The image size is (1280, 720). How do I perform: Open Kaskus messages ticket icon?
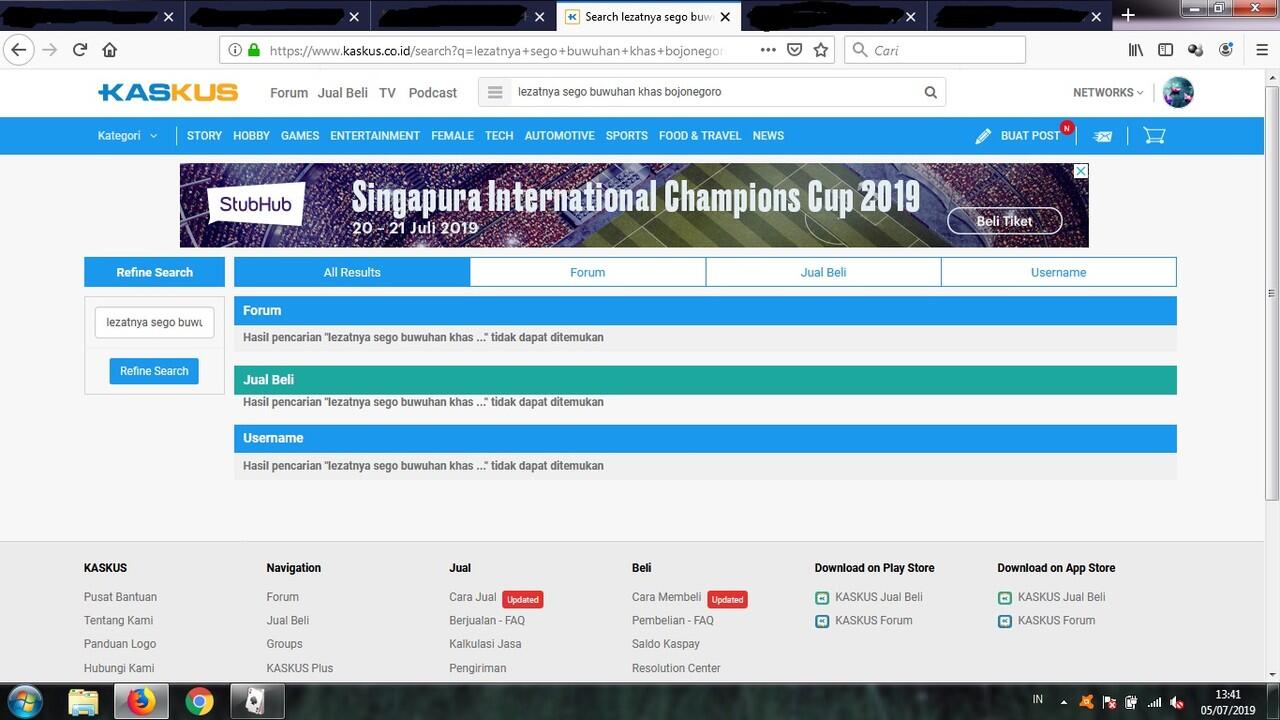pyautogui.click(x=1102, y=136)
